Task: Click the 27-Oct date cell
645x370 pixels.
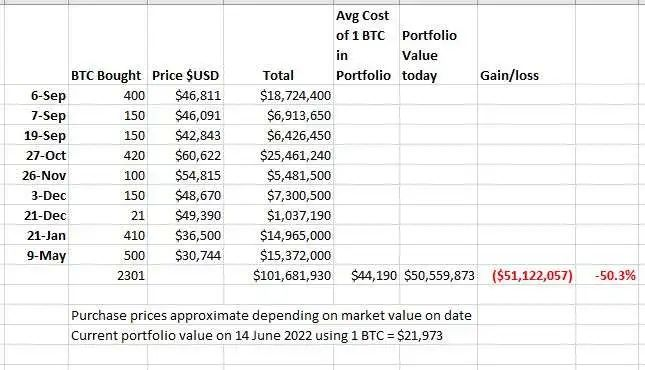Action: [34, 155]
